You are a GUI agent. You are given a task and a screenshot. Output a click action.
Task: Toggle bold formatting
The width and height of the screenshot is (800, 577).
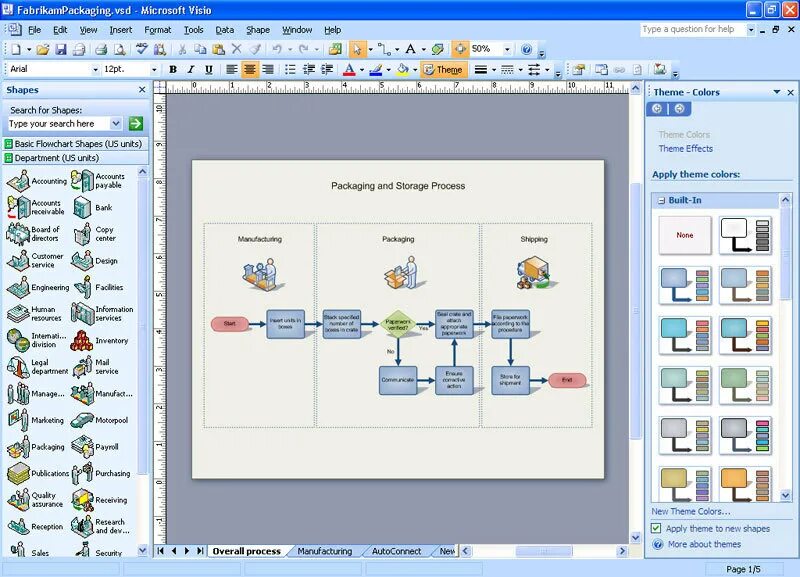tap(171, 69)
